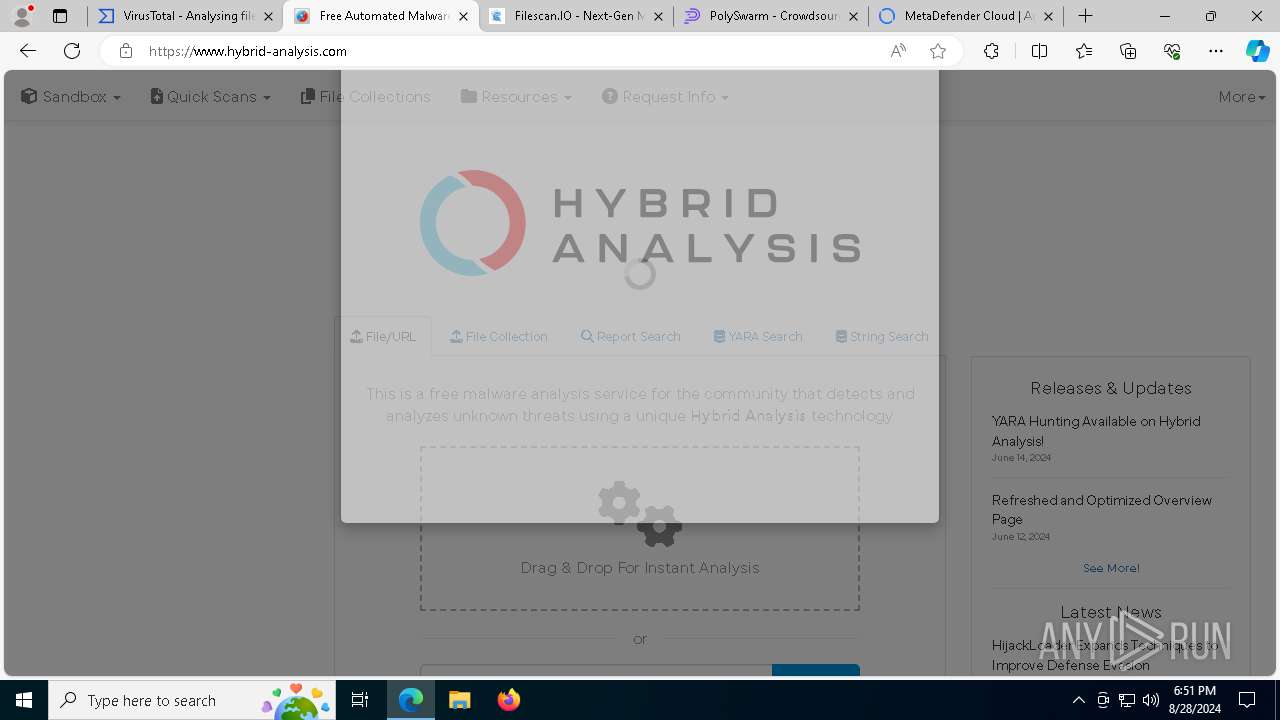
Task: Switch to the File Collection tab
Action: click(x=499, y=337)
